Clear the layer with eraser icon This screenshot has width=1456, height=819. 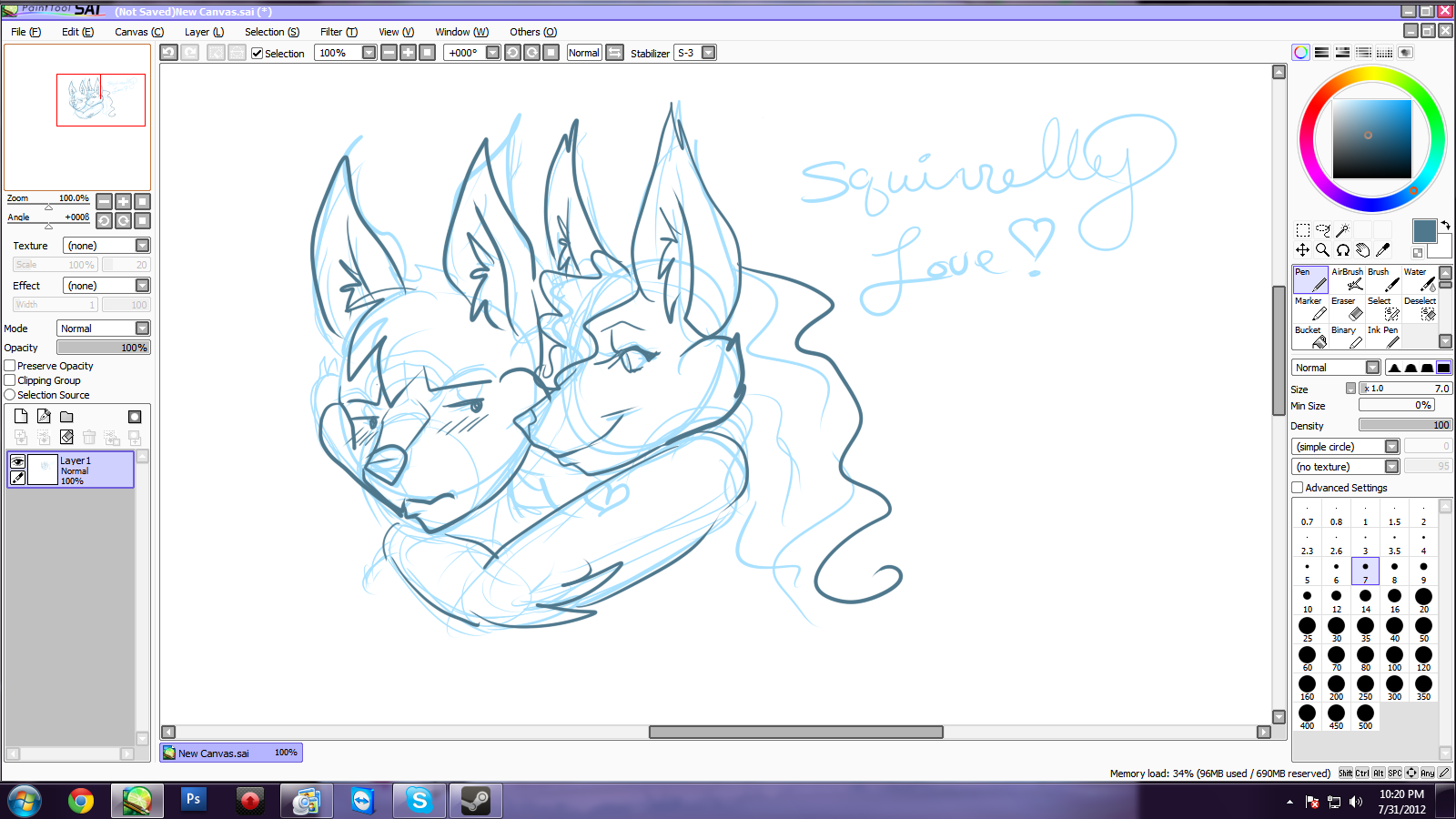click(66, 437)
